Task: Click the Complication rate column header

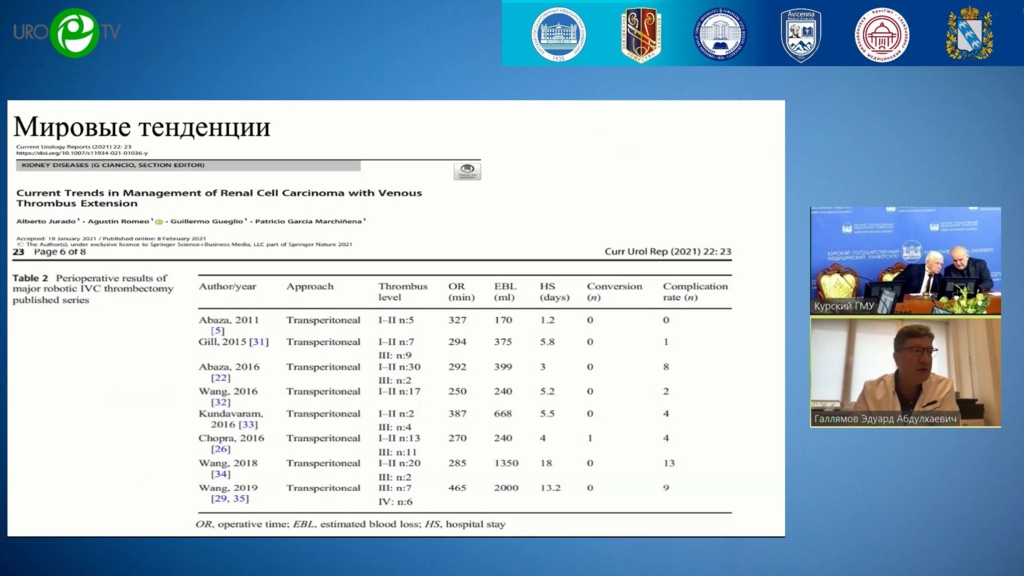Action: [x=695, y=292]
